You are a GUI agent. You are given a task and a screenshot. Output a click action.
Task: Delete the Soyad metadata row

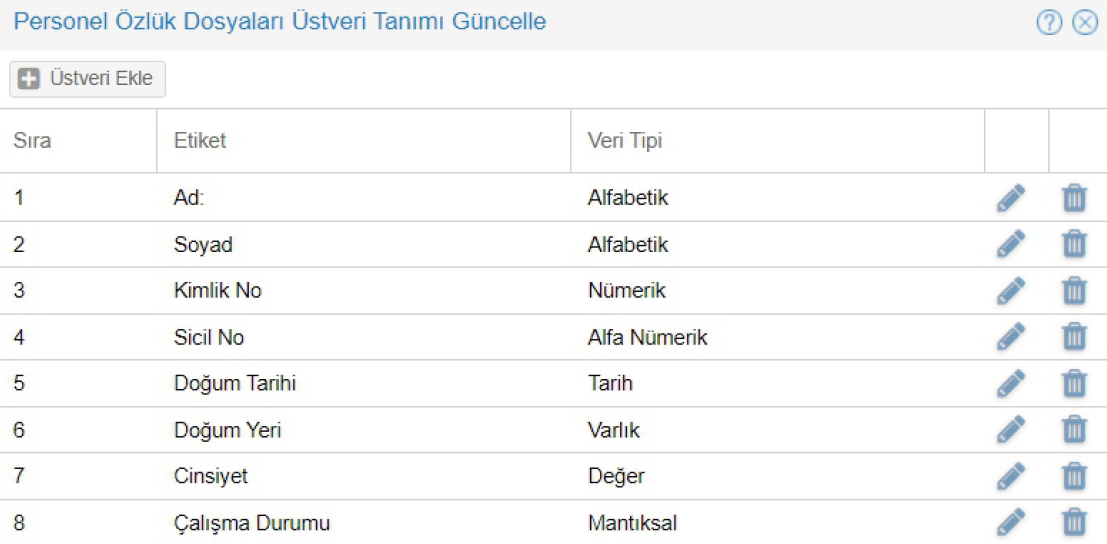click(x=1073, y=244)
